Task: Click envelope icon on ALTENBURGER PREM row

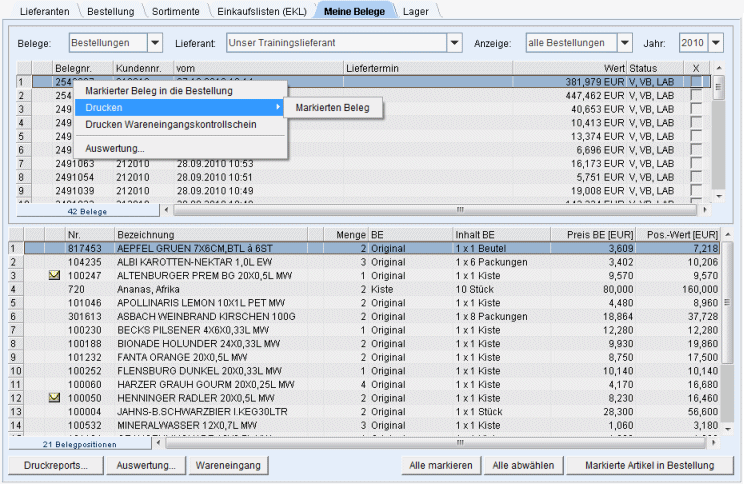Action: 55,274
